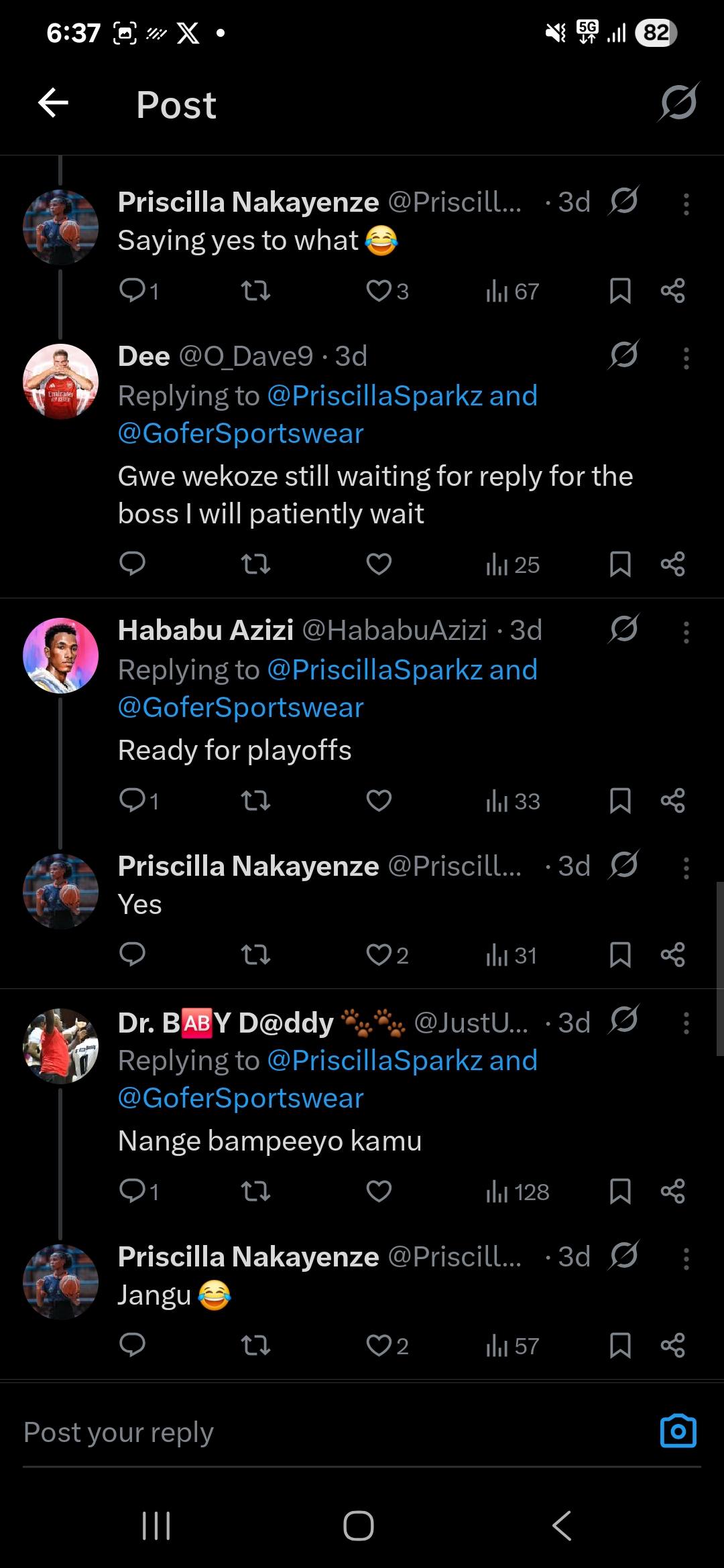Tap Android home navigation button
Image resolution: width=724 pixels, height=1568 pixels.
tap(359, 1526)
